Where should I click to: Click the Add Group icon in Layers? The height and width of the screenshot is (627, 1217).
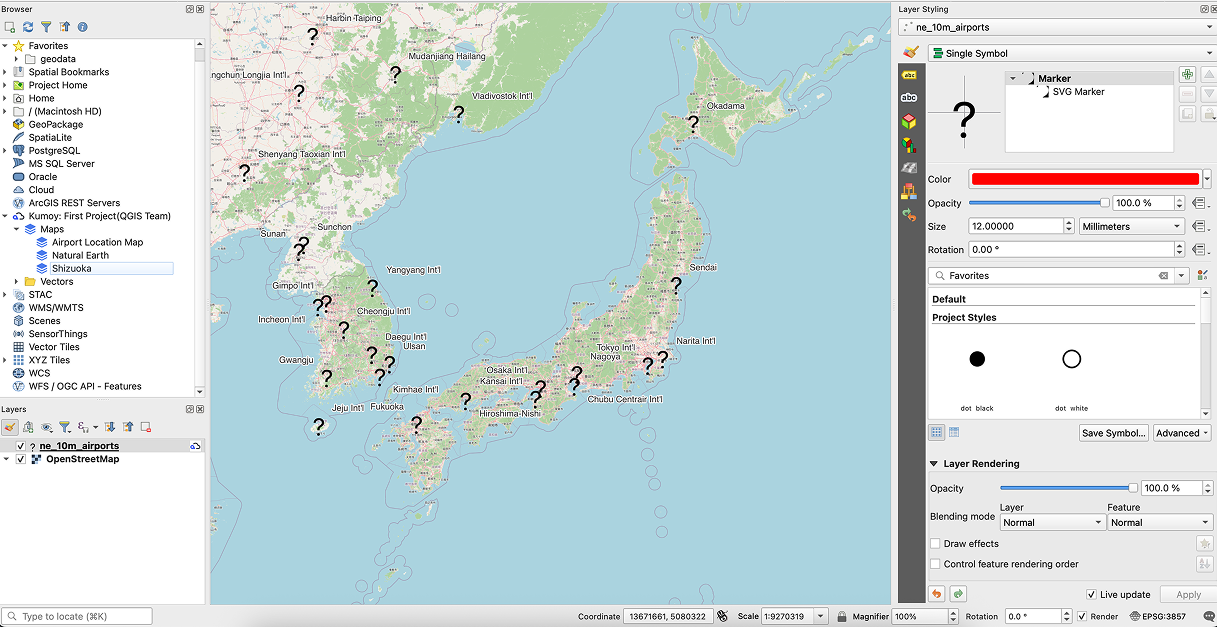(x=29, y=427)
